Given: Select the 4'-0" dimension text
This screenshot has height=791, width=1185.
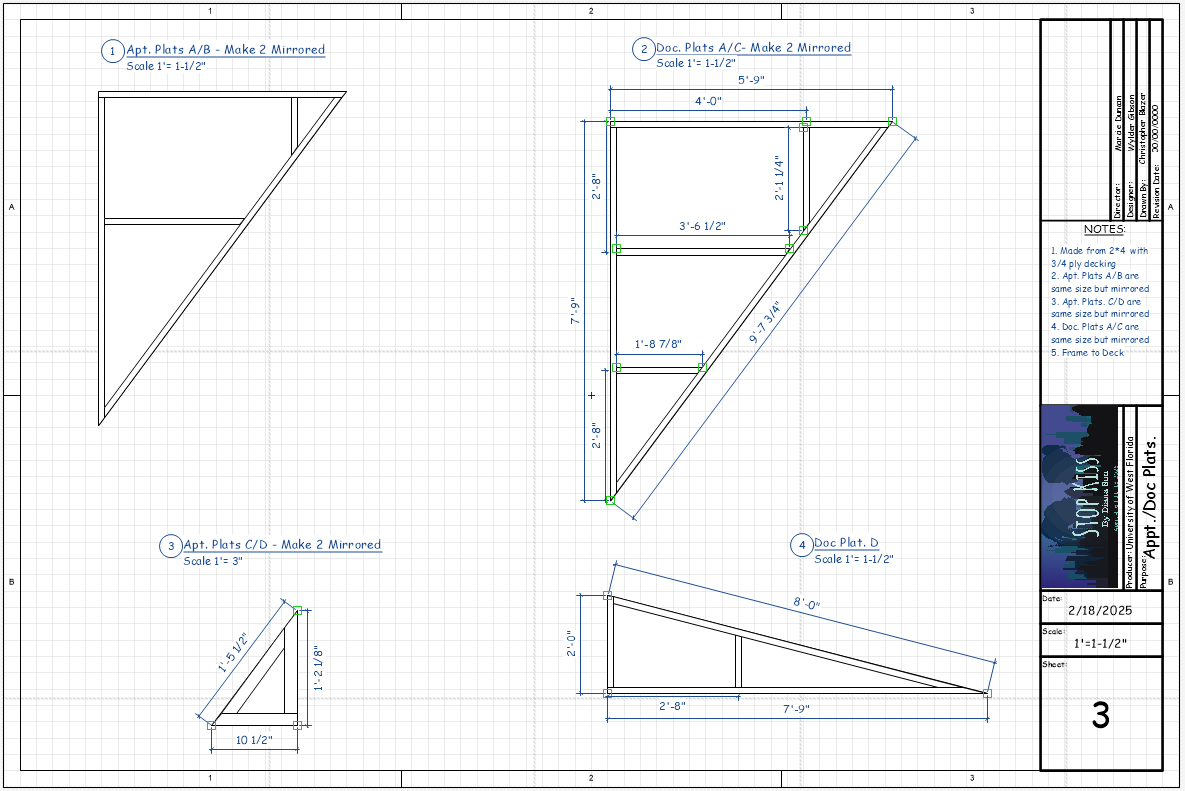Looking at the screenshot, I should [x=708, y=101].
